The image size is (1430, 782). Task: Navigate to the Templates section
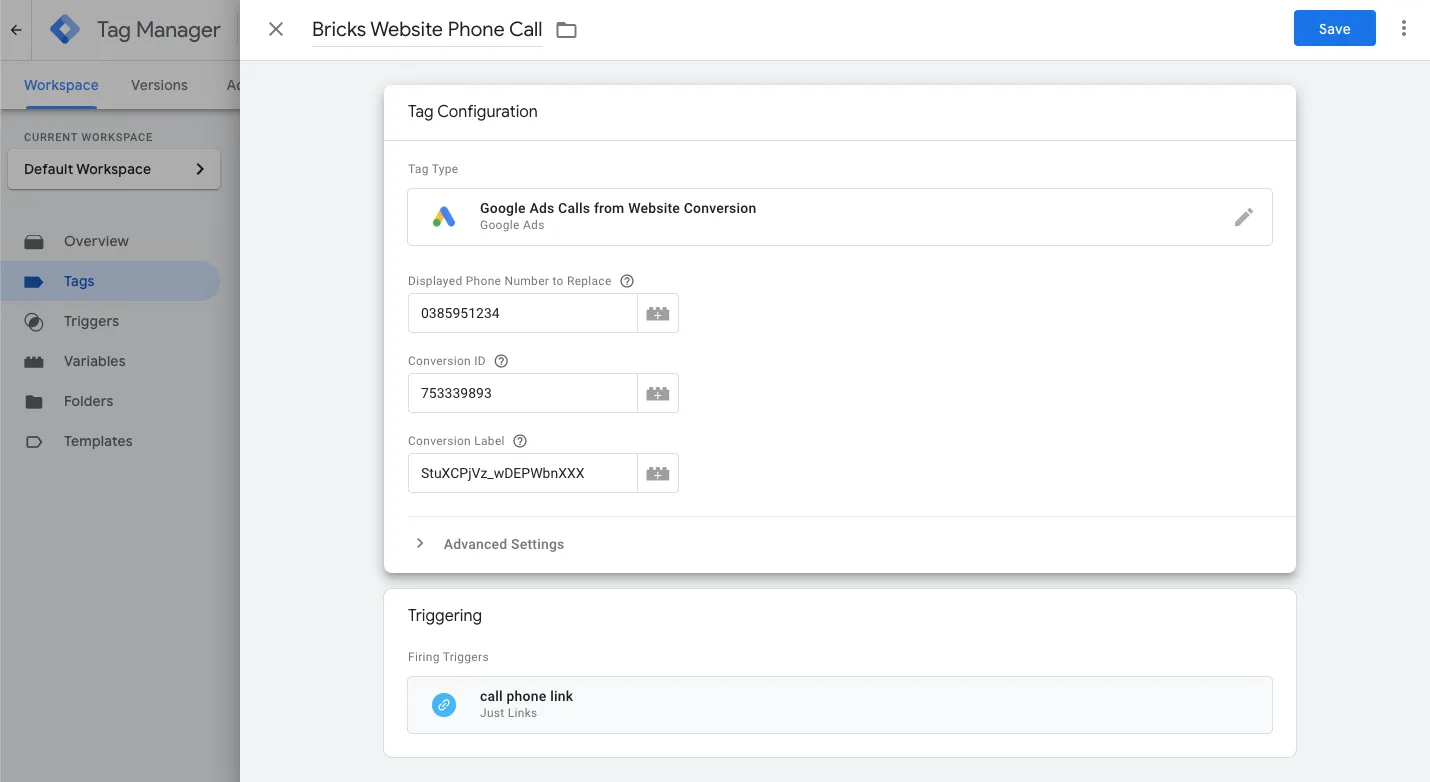point(98,441)
